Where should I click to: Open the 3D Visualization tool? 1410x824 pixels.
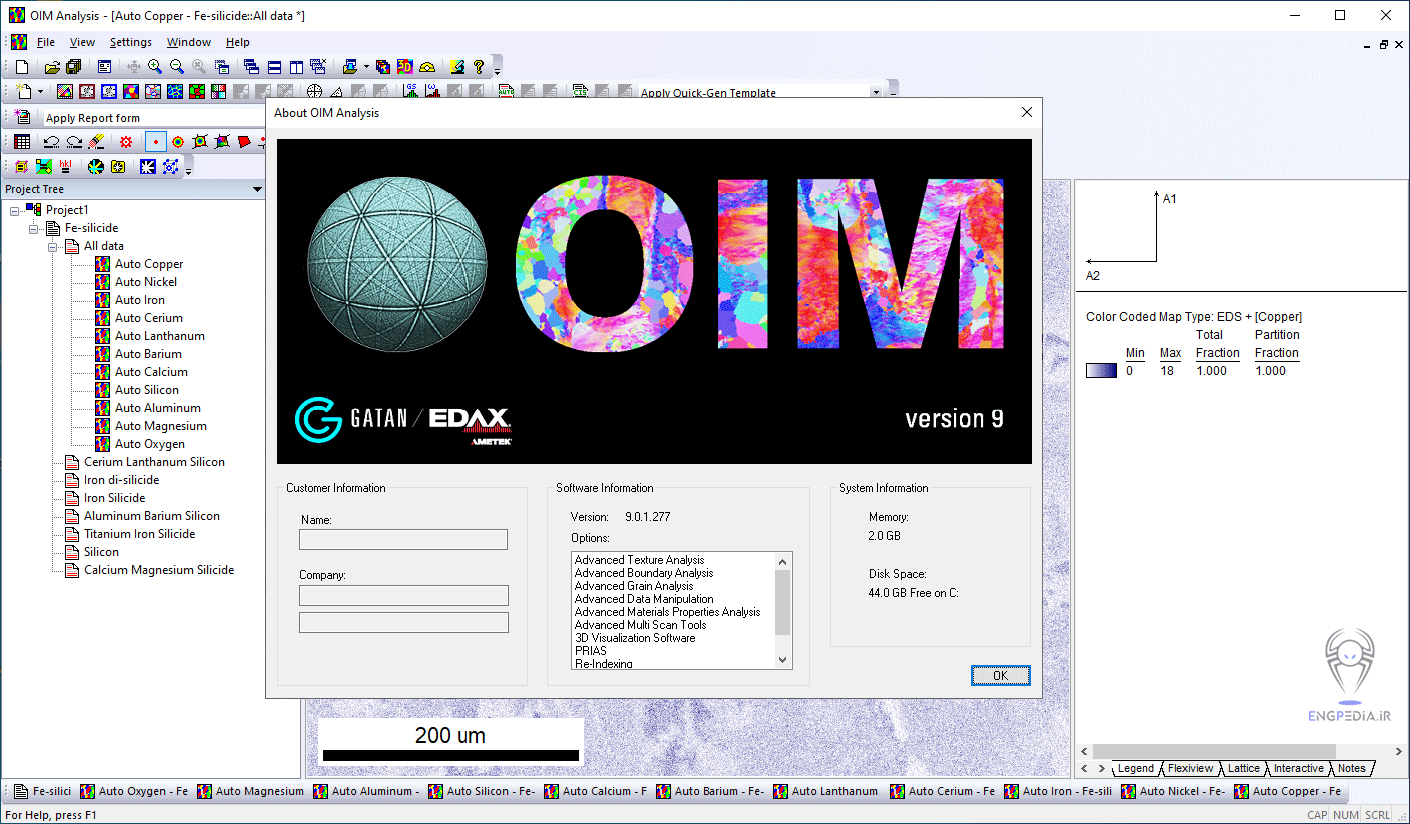click(x=403, y=66)
